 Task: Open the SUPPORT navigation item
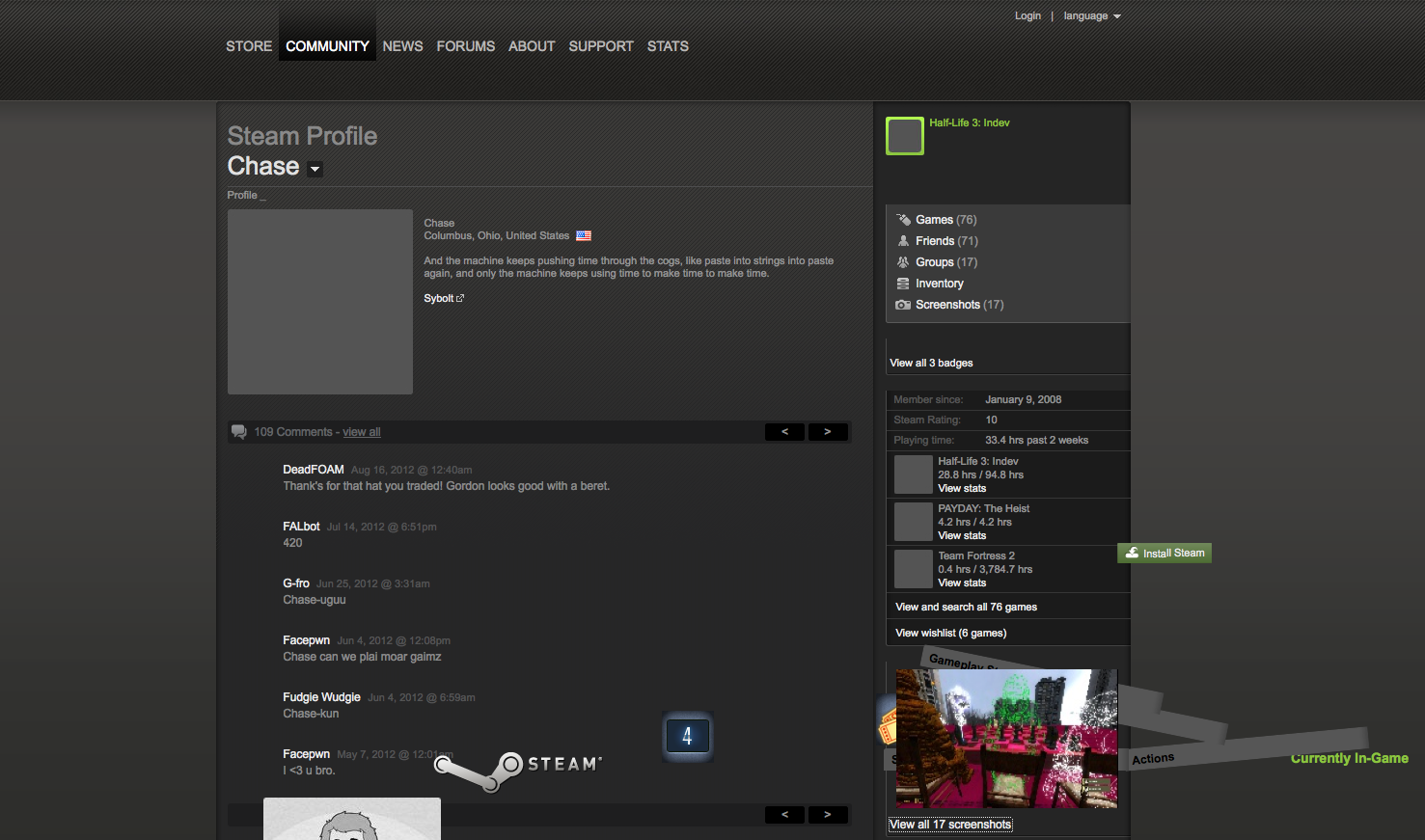click(601, 46)
